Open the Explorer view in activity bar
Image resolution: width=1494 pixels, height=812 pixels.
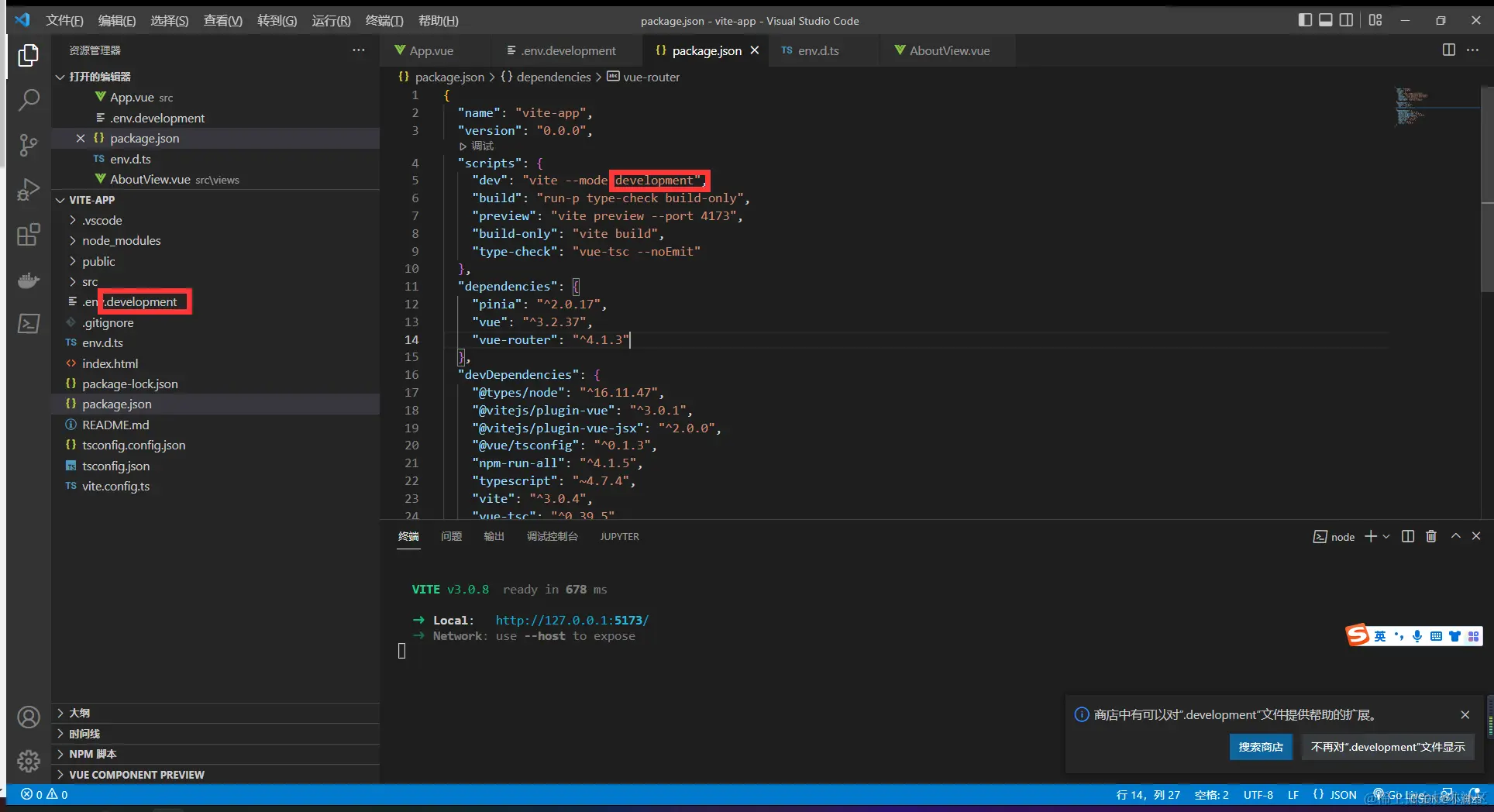[29, 55]
